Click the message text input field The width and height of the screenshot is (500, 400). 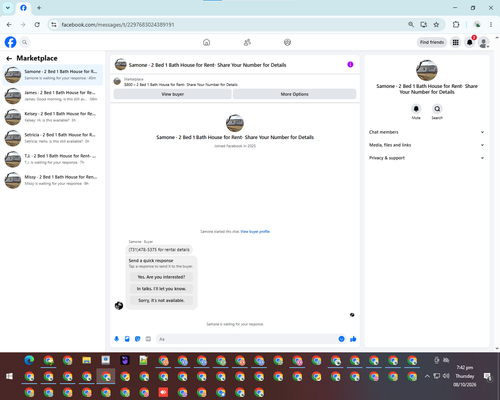[x=247, y=339]
